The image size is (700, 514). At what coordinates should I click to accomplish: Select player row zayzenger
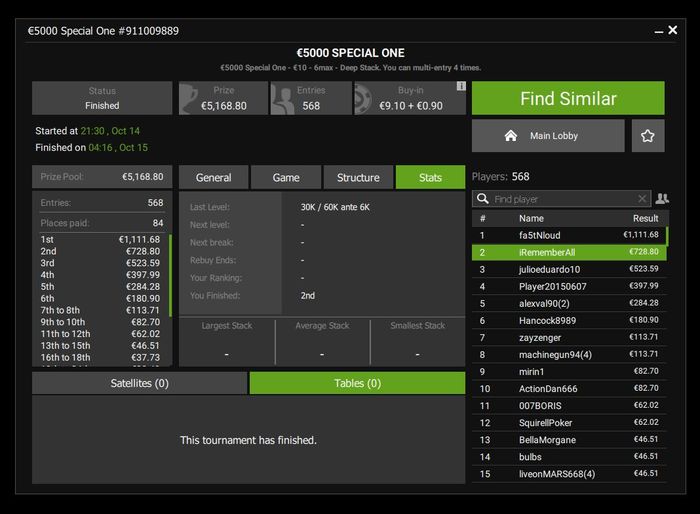(x=569, y=338)
